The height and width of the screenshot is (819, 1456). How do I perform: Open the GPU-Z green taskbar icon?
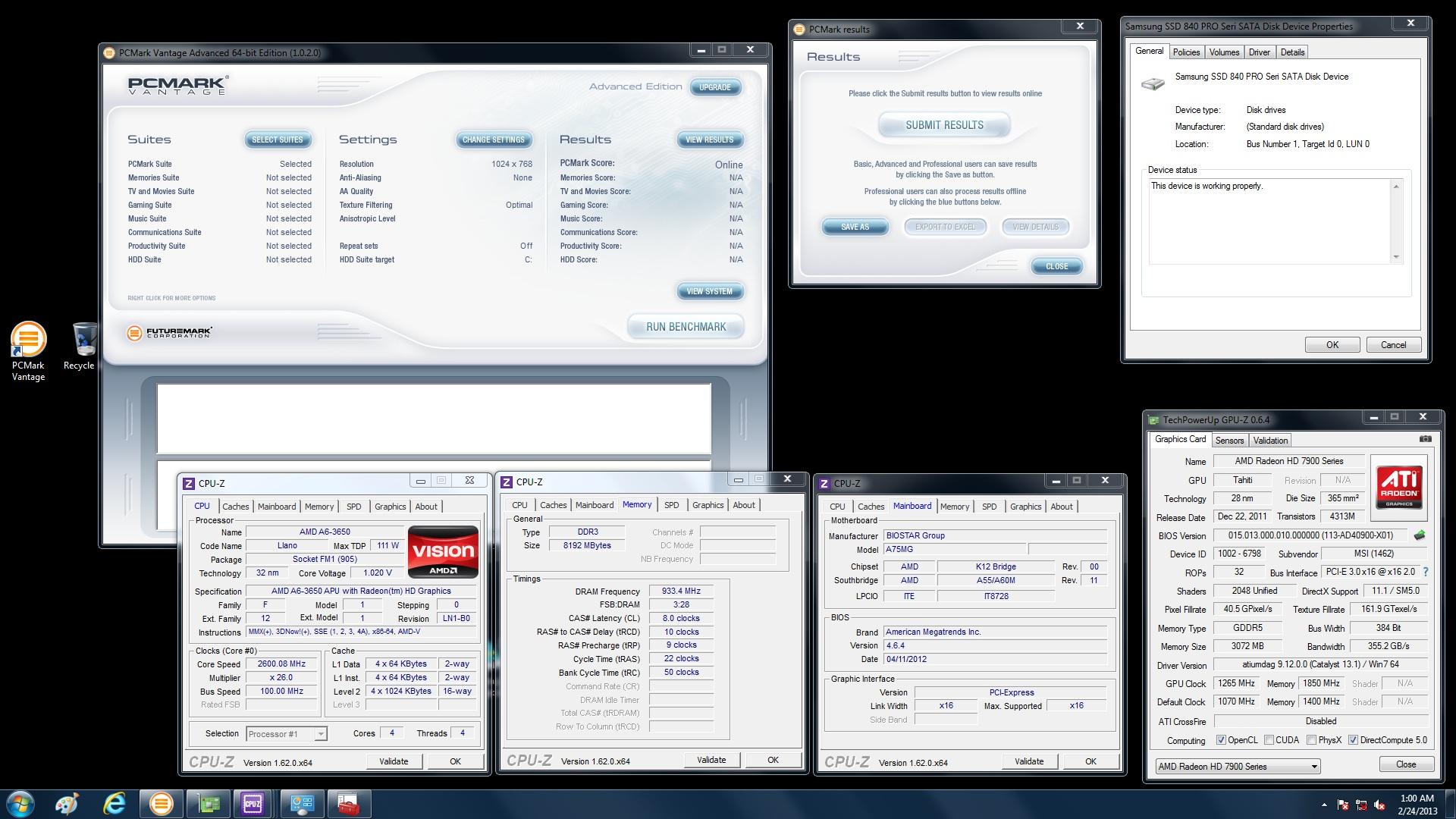tap(208, 803)
